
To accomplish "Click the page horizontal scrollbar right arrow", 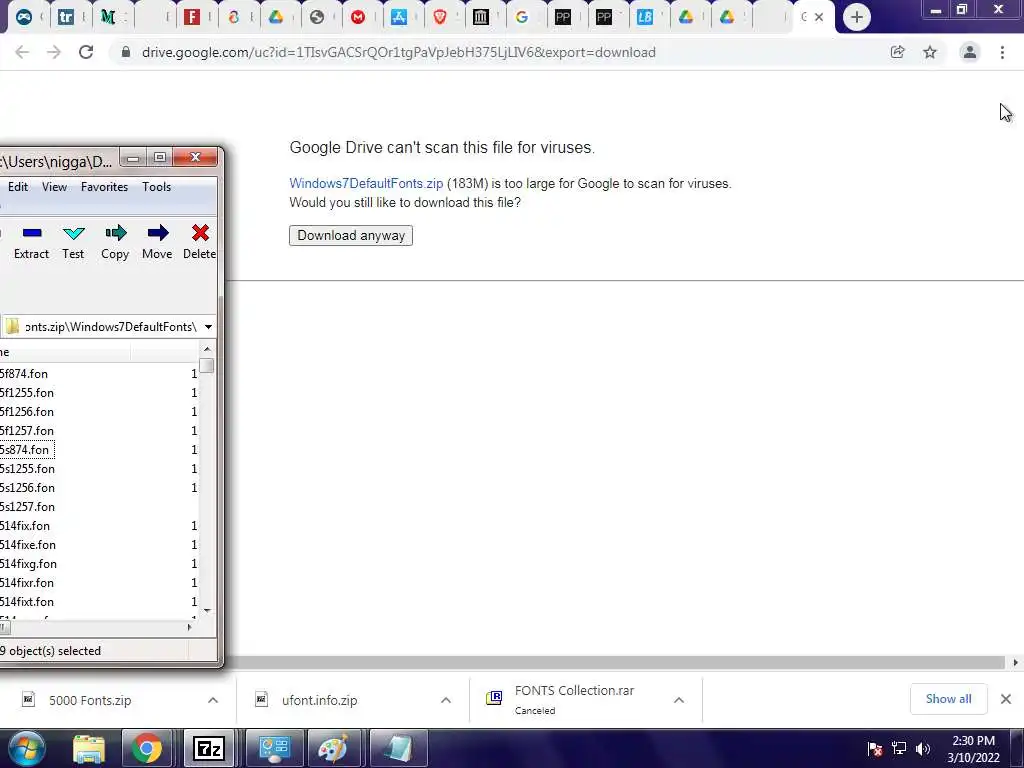I will point(1016,662).
